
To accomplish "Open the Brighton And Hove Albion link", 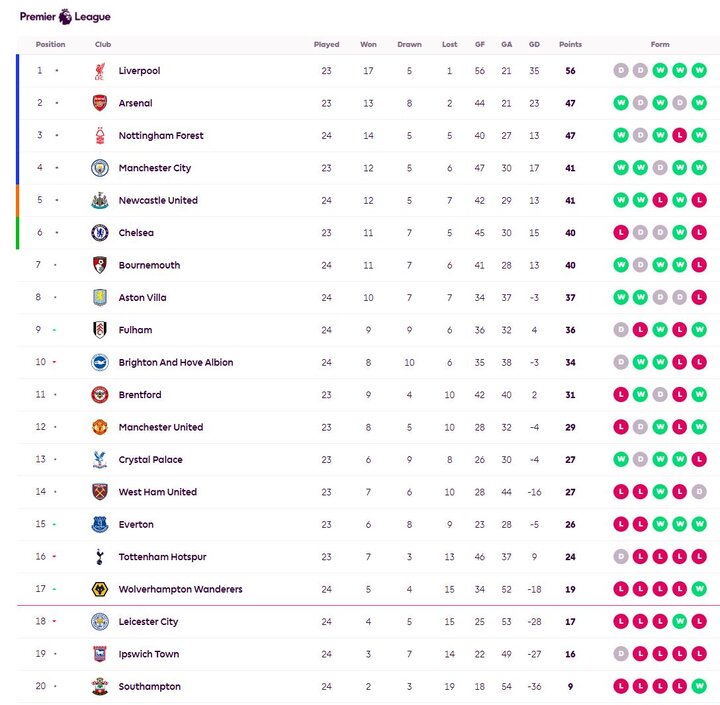I will [x=175, y=362].
